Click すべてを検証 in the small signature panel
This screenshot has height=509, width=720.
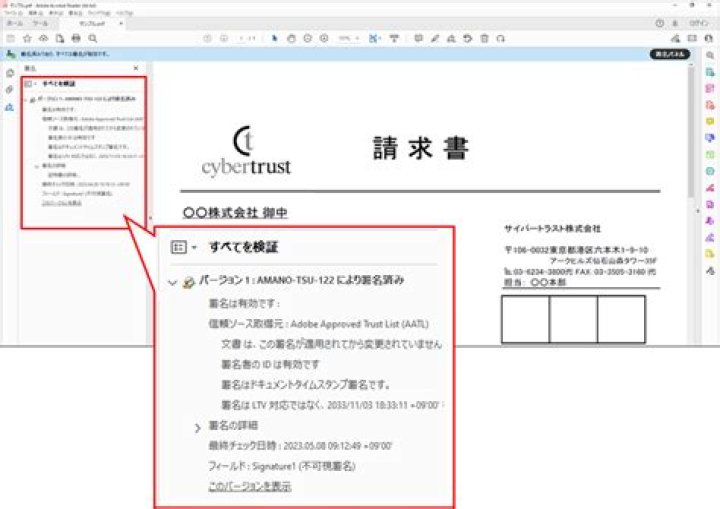pyautogui.click(x=58, y=84)
